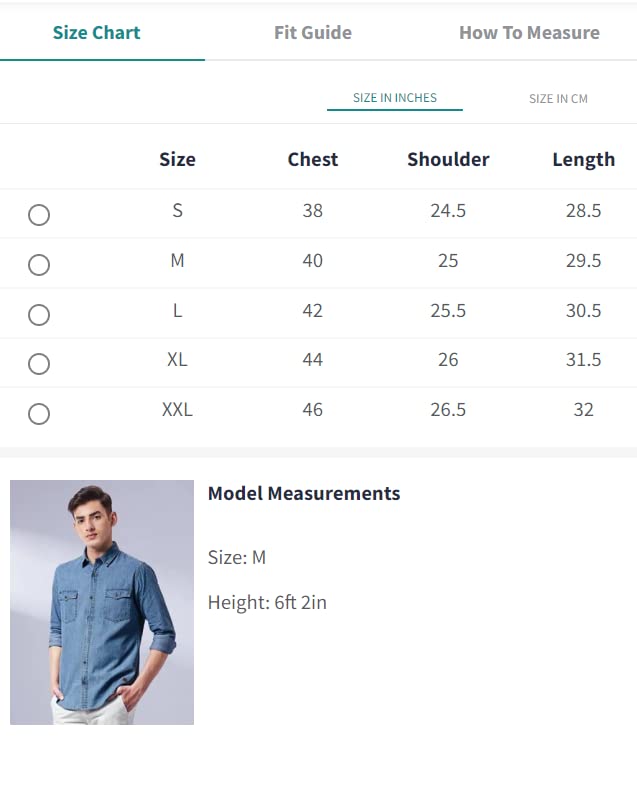The image size is (637, 810).
Task: Click the XXL label in size table
Action: tap(177, 410)
